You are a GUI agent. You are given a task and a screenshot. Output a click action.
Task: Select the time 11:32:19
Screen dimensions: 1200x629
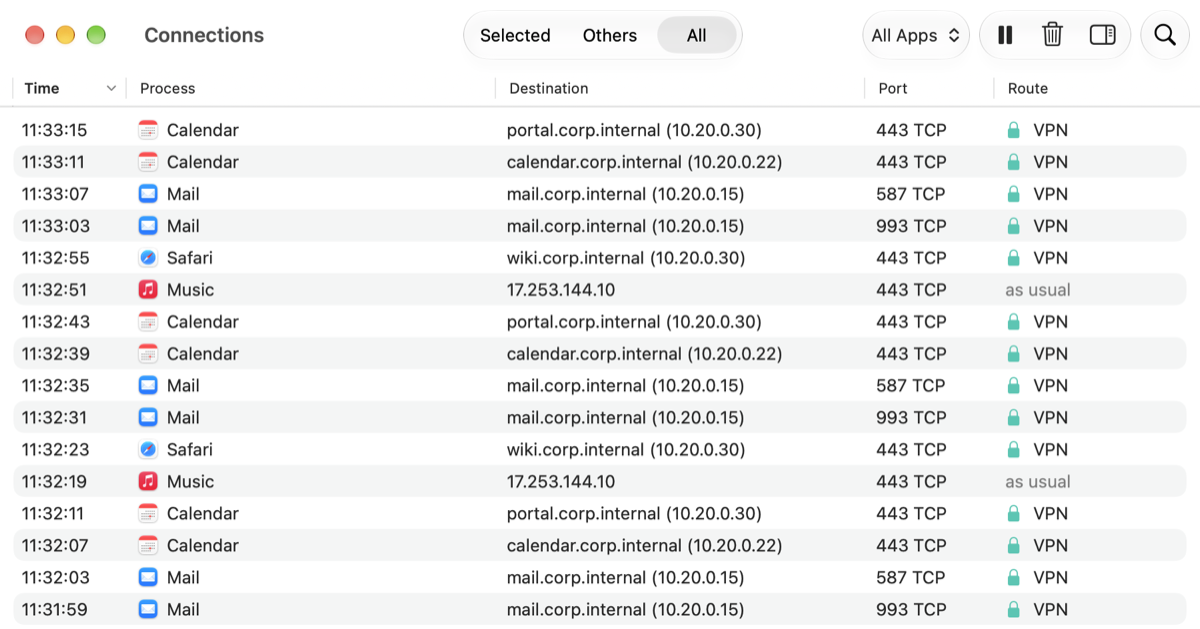(54, 482)
